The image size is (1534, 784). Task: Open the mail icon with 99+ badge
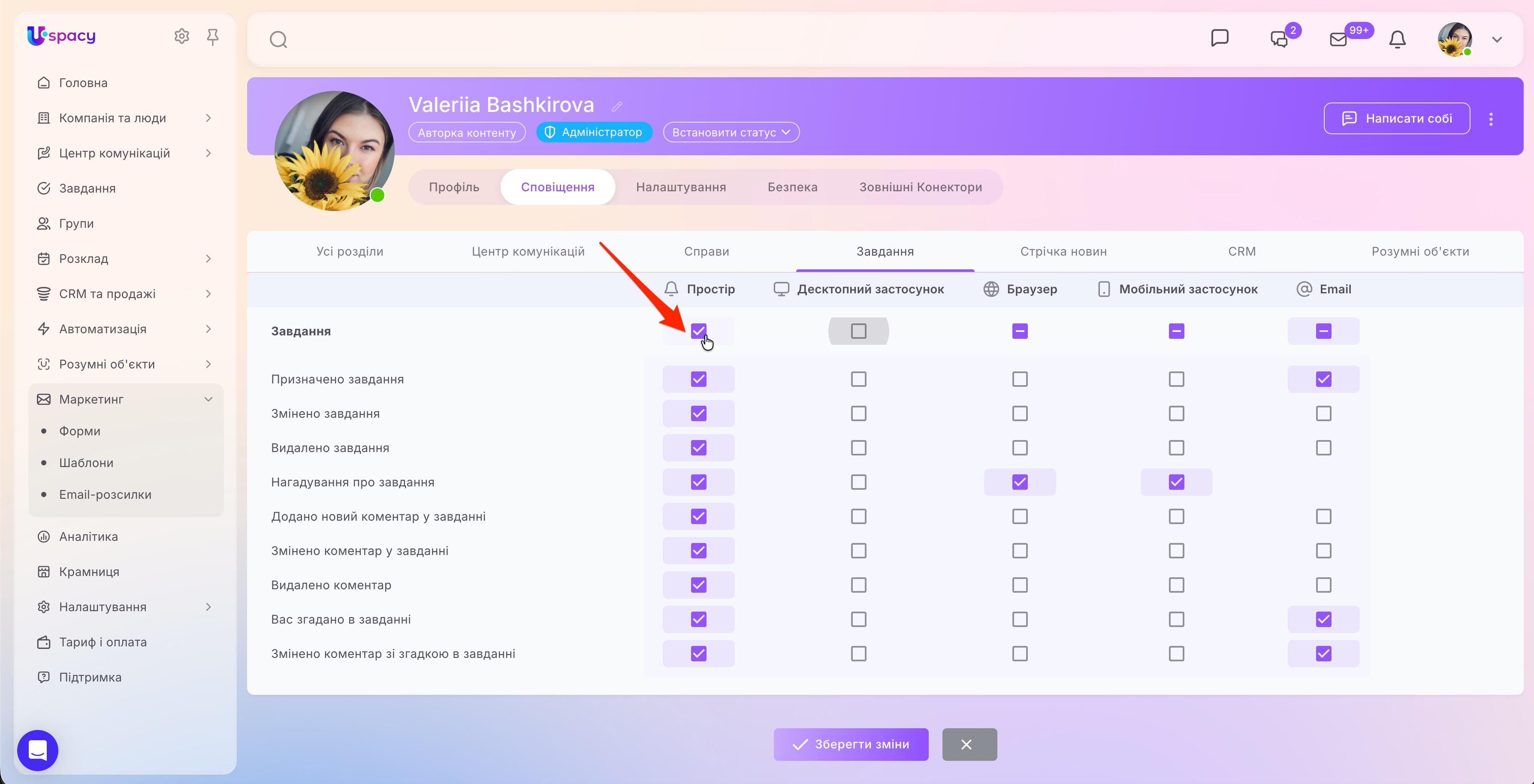pyautogui.click(x=1338, y=39)
